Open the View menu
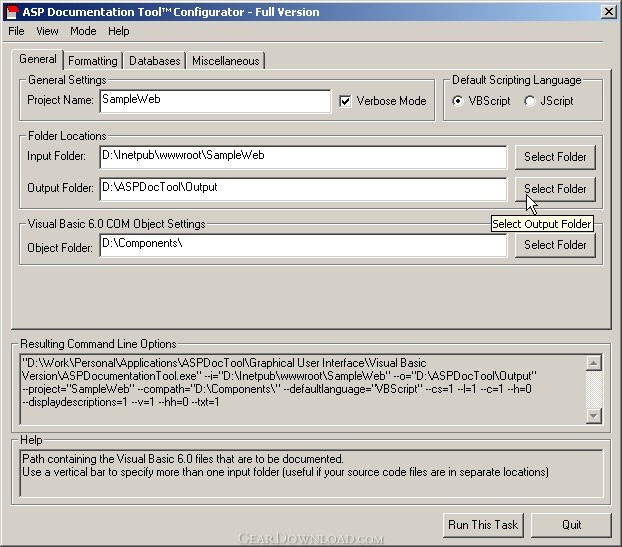Screen dimensions: 622x547 [47, 31]
